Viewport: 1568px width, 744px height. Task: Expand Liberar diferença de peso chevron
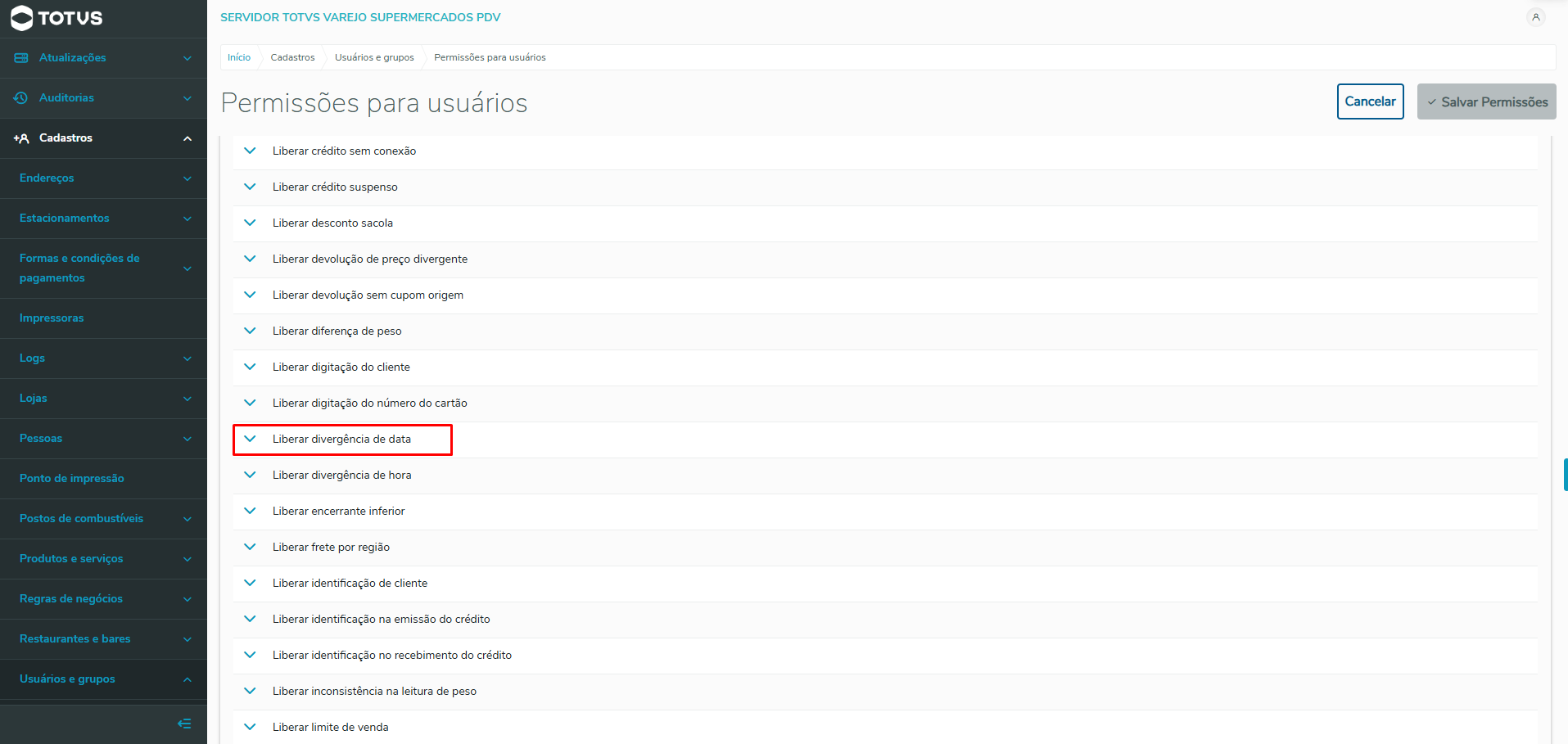point(250,331)
